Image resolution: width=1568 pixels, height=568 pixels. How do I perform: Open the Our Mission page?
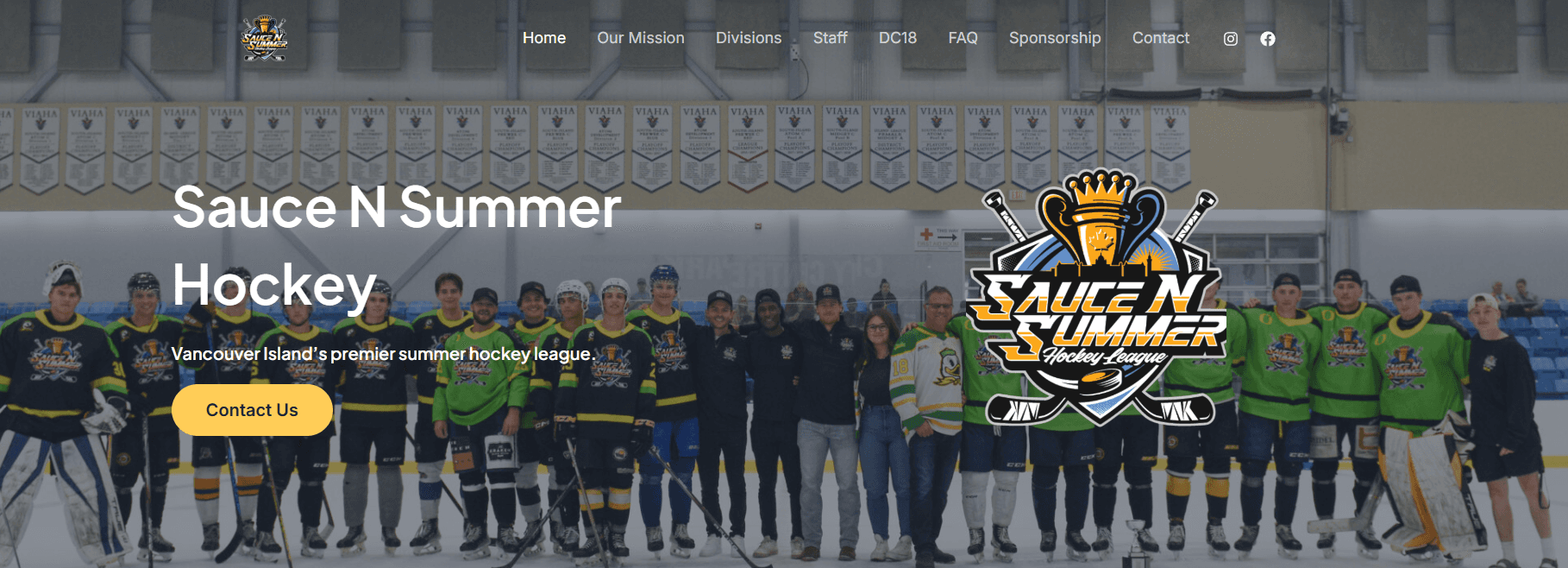click(x=641, y=38)
